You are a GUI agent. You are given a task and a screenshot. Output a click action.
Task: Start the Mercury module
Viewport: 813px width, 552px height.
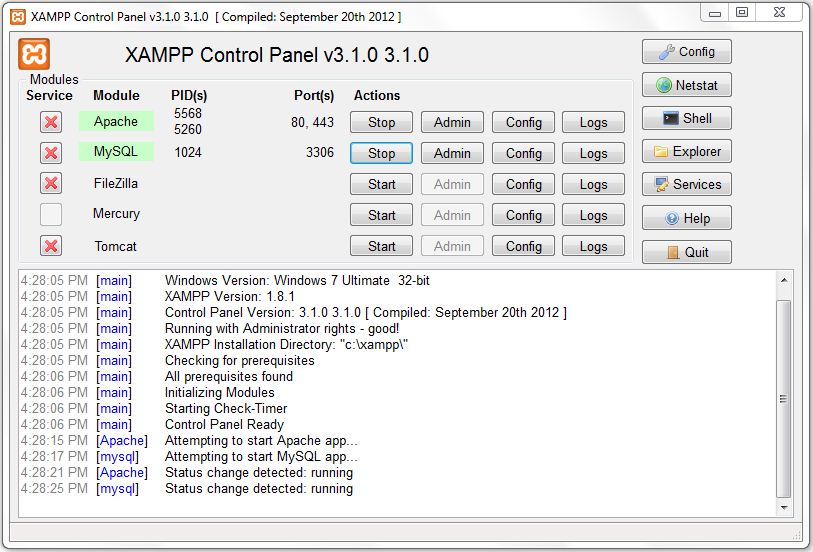pyautogui.click(x=381, y=215)
